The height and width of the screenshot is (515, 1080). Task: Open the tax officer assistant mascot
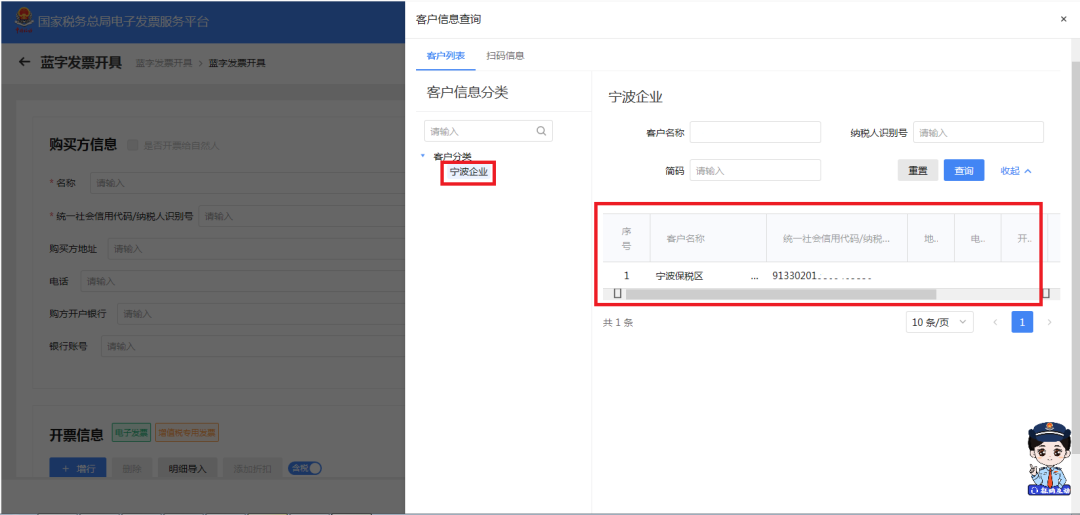(x=1048, y=458)
